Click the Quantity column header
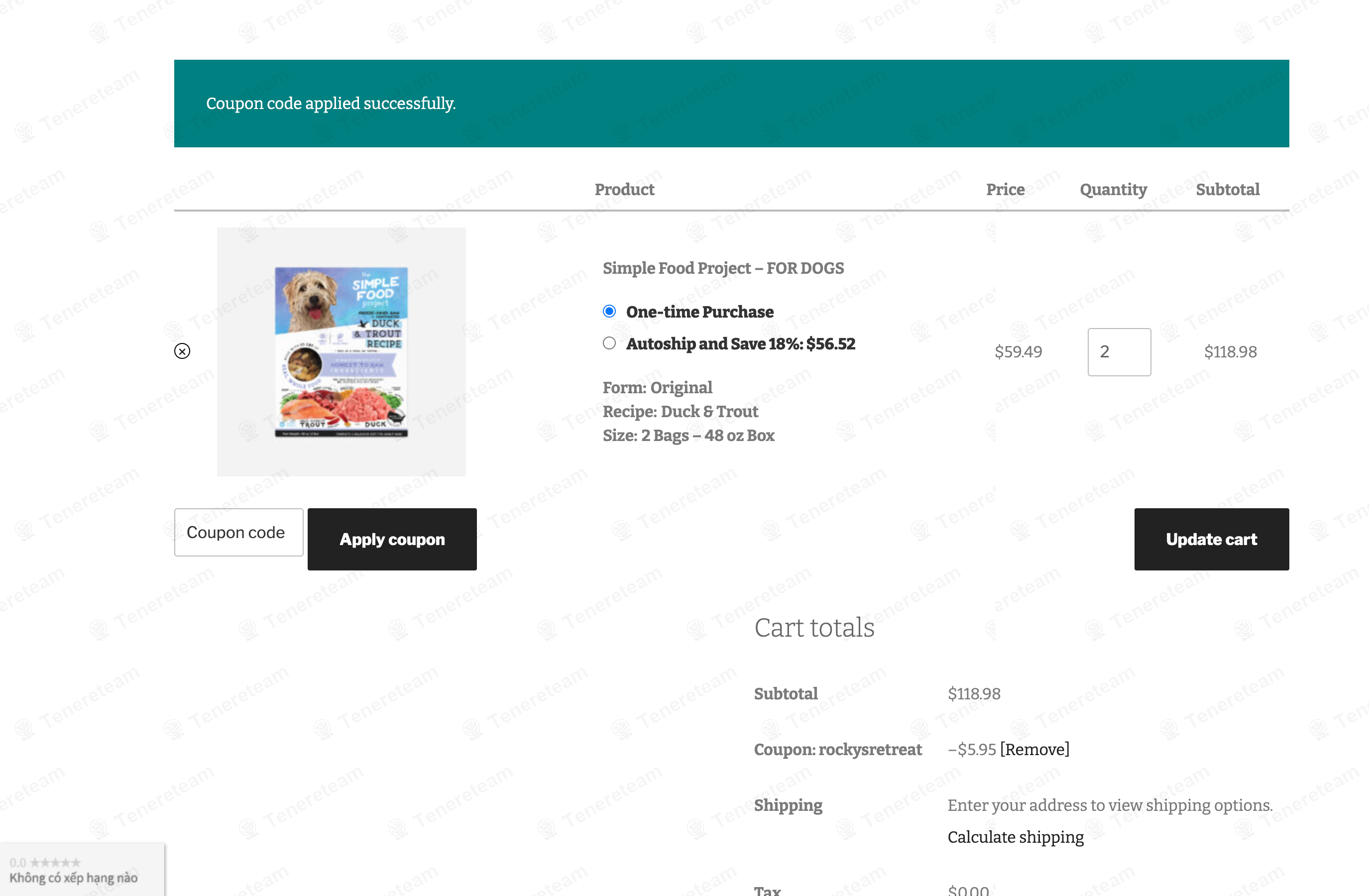 coord(1113,189)
